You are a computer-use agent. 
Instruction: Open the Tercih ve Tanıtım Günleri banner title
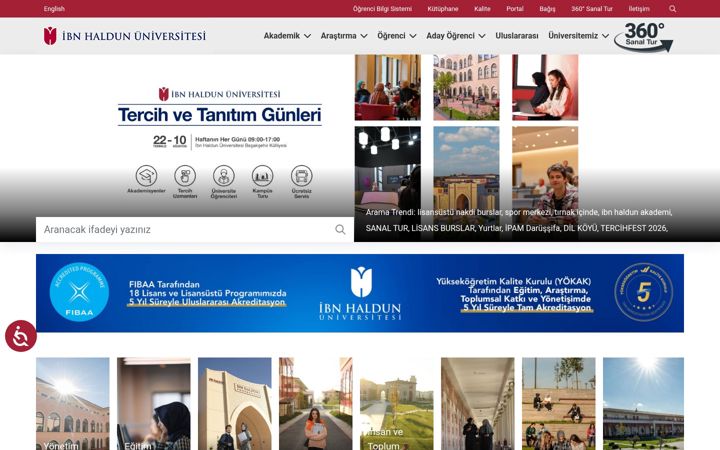(x=219, y=115)
